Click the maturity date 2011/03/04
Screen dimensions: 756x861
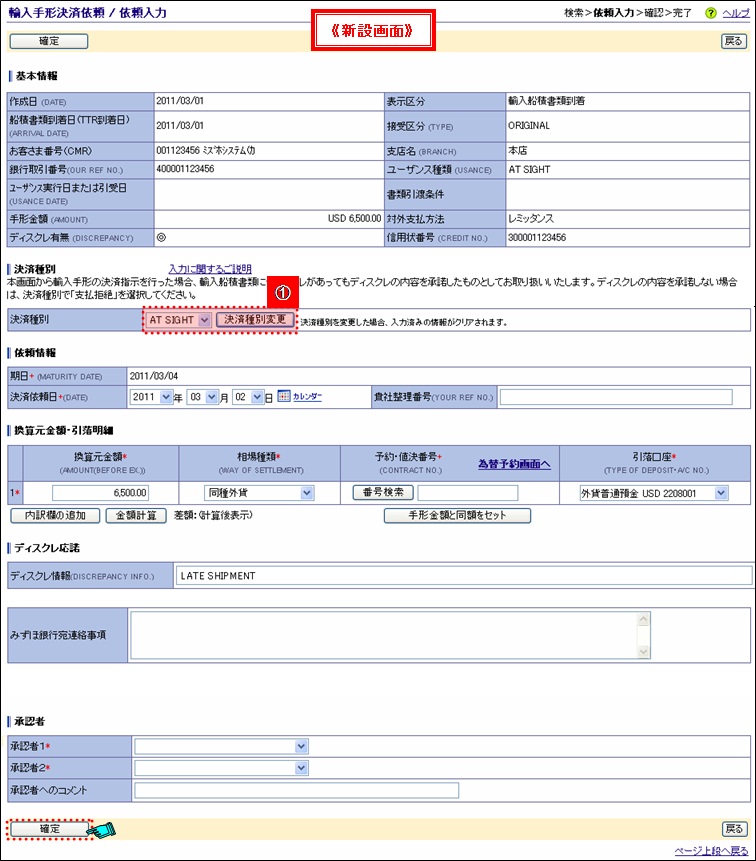pos(154,376)
